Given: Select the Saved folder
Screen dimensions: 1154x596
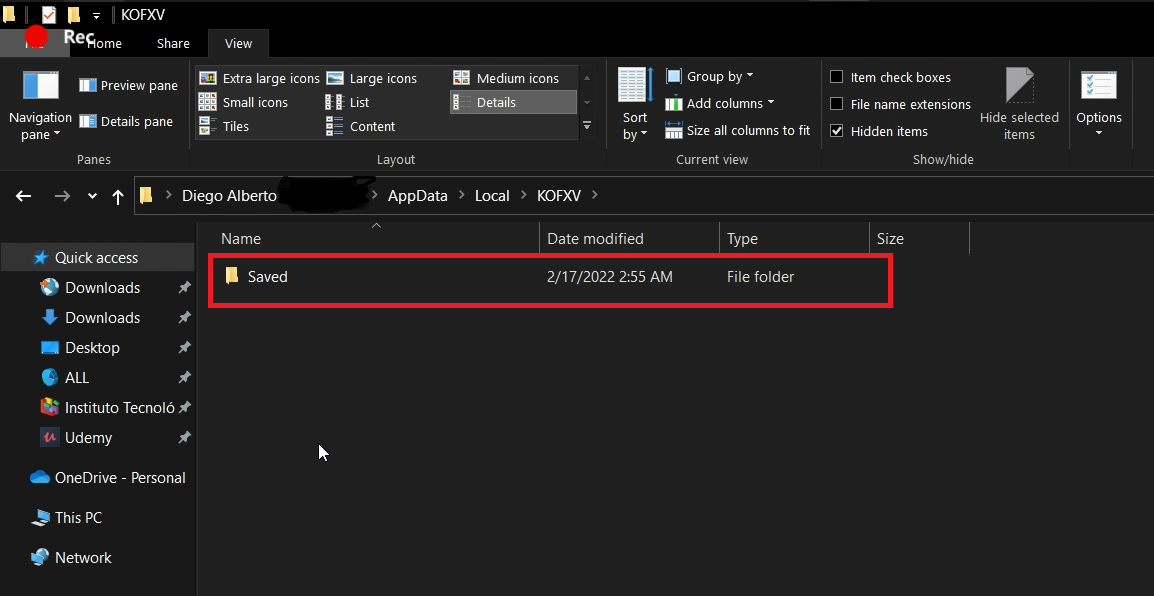Looking at the screenshot, I should (267, 277).
